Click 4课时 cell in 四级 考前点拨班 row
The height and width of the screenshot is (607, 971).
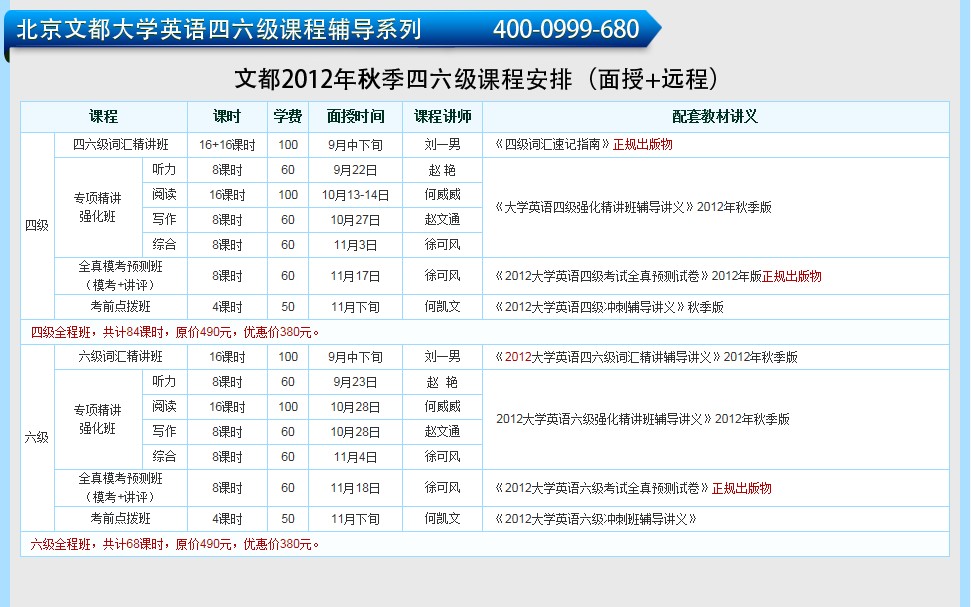point(227,307)
